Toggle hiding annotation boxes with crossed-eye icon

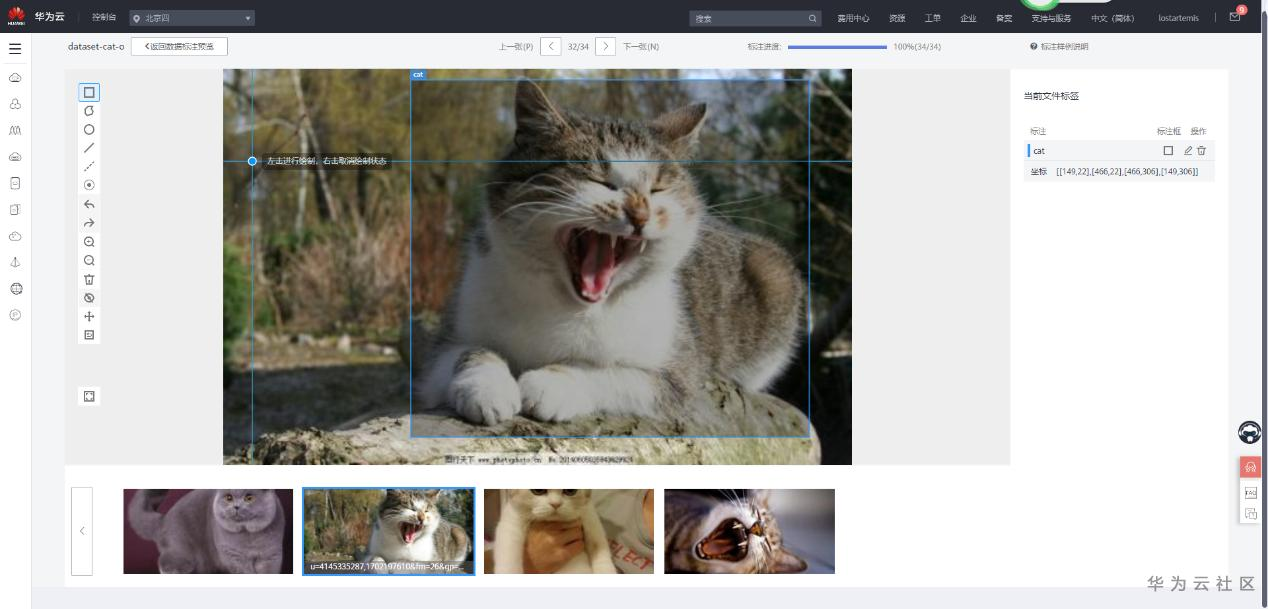(x=89, y=298)
